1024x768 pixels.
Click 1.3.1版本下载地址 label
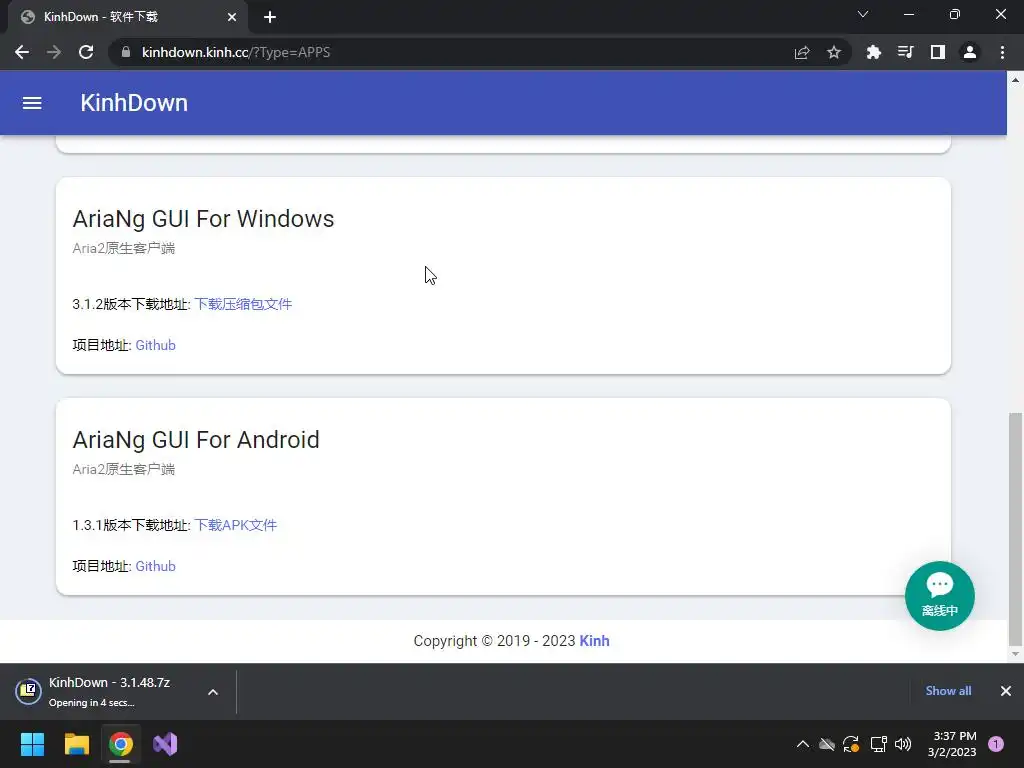pyautogui.click(x=131, y=526)
